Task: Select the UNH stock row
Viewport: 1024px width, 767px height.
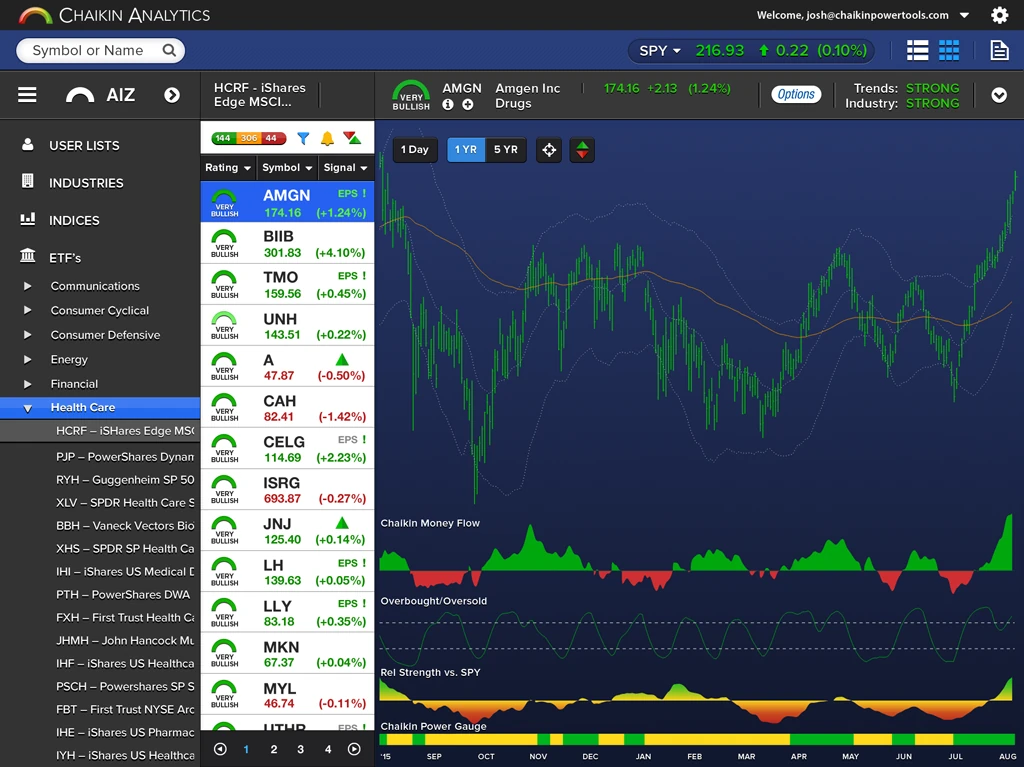Action: point(287,326)
